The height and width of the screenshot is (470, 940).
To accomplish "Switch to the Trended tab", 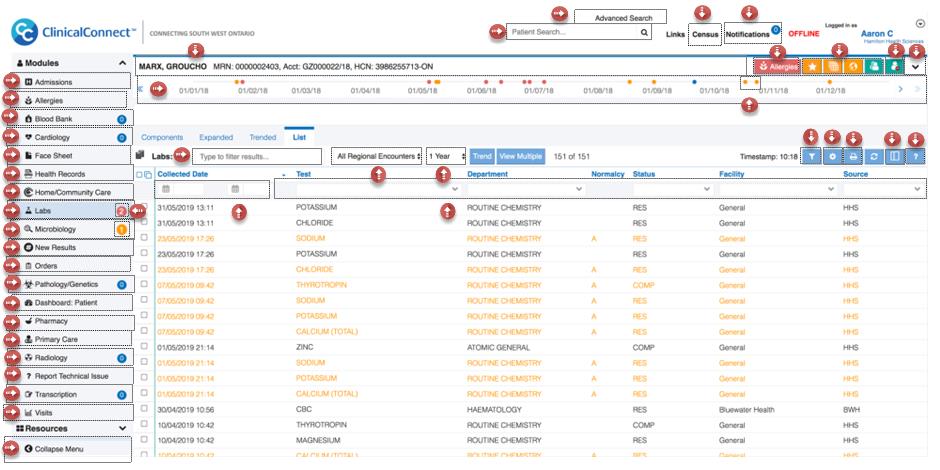I will [x=263, y=137].
